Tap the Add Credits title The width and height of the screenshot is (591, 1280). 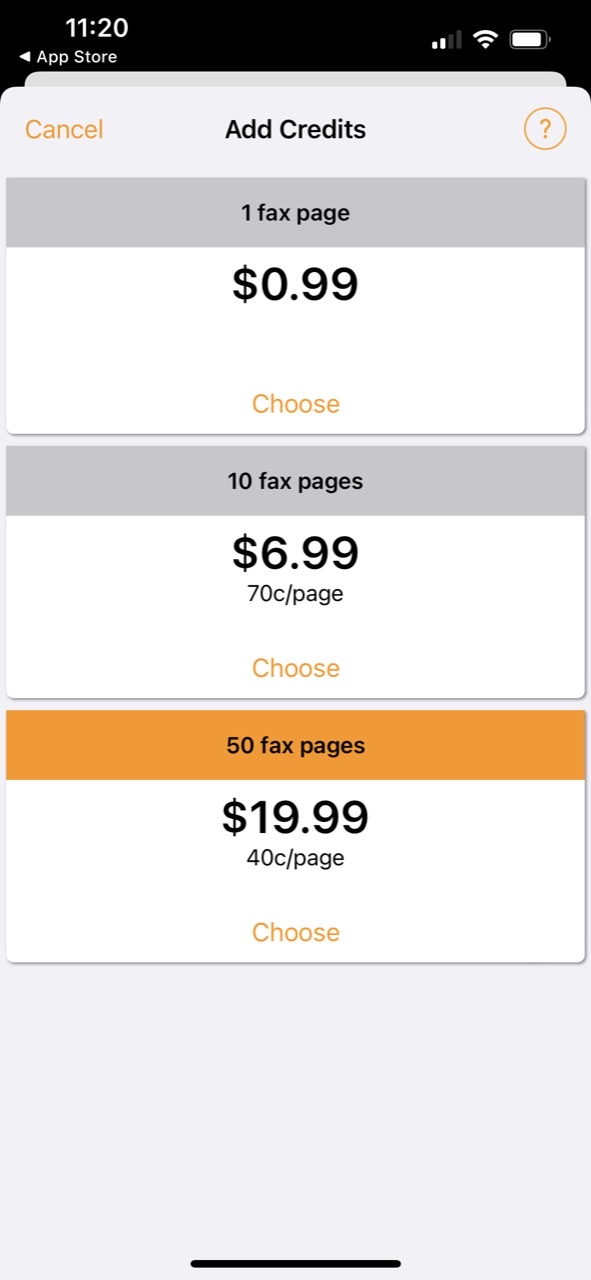(296, 130)
